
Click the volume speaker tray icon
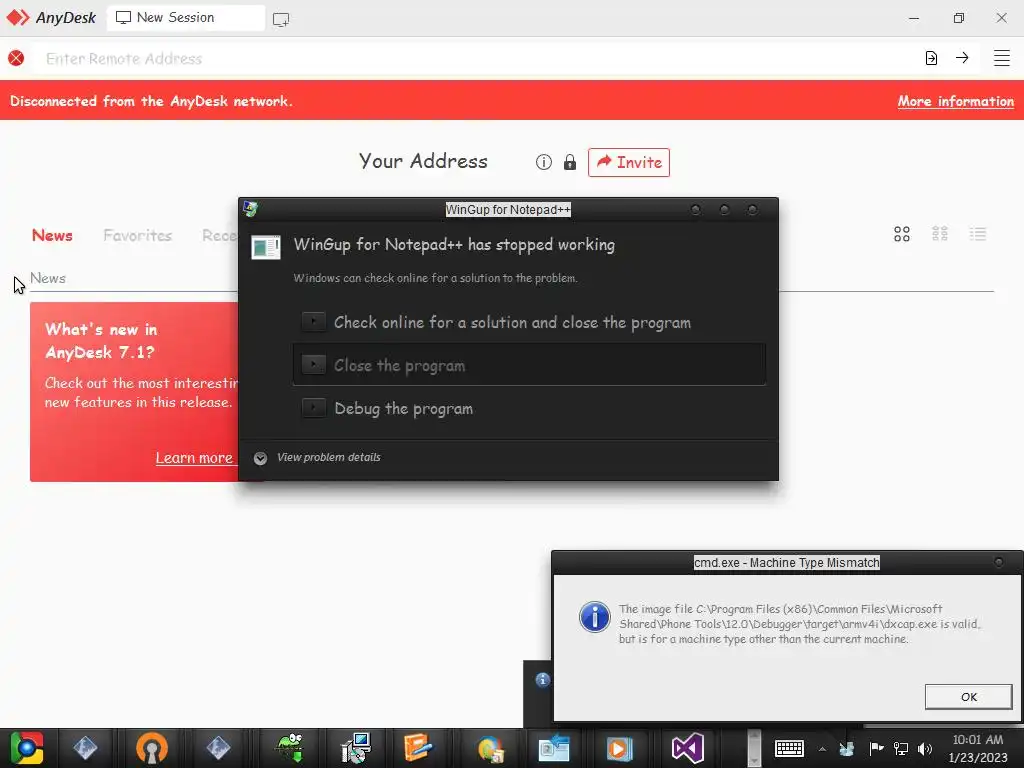[x=925, y=748]
